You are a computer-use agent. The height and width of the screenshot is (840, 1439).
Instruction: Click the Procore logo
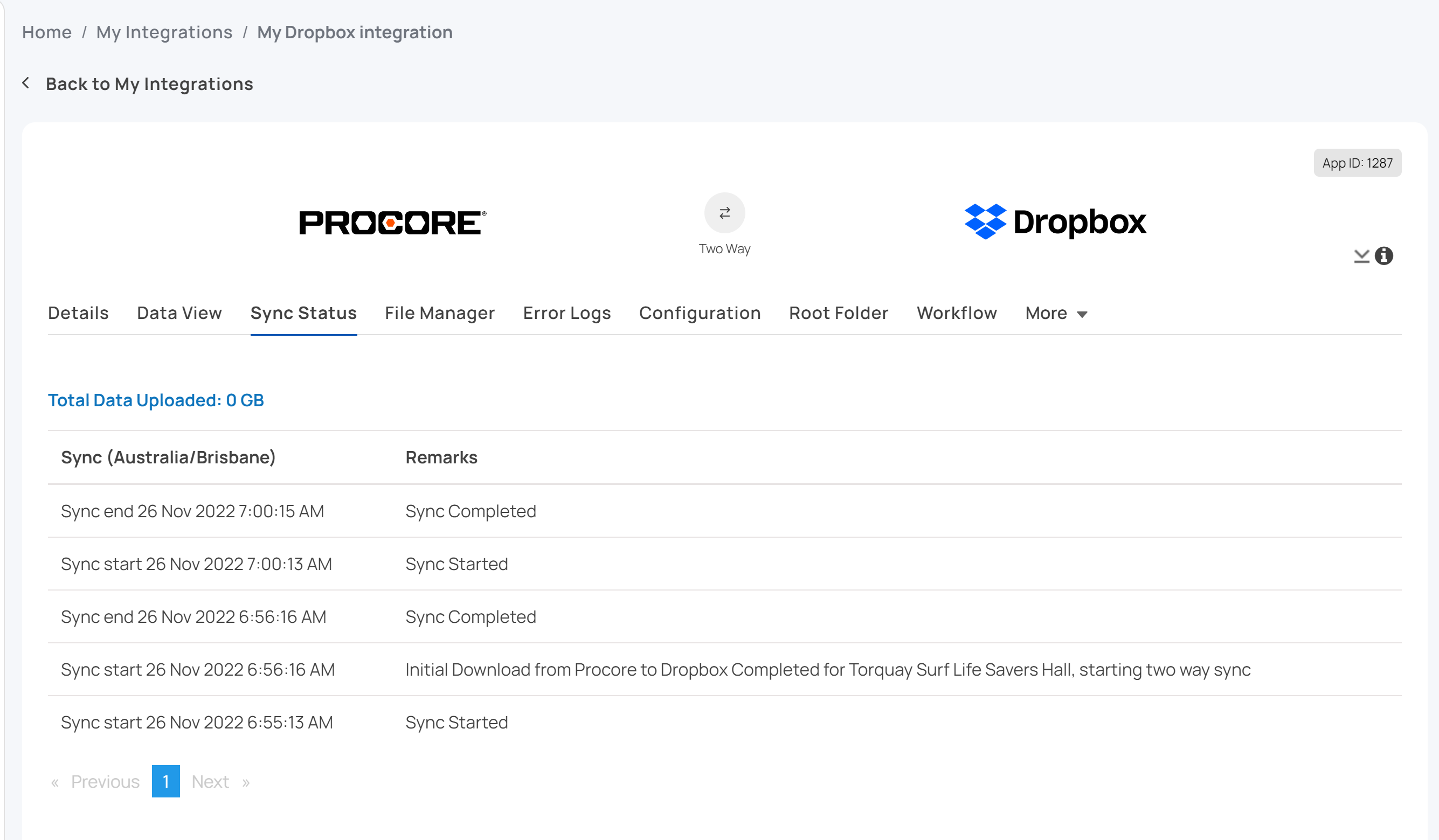[x=393, y=222]
